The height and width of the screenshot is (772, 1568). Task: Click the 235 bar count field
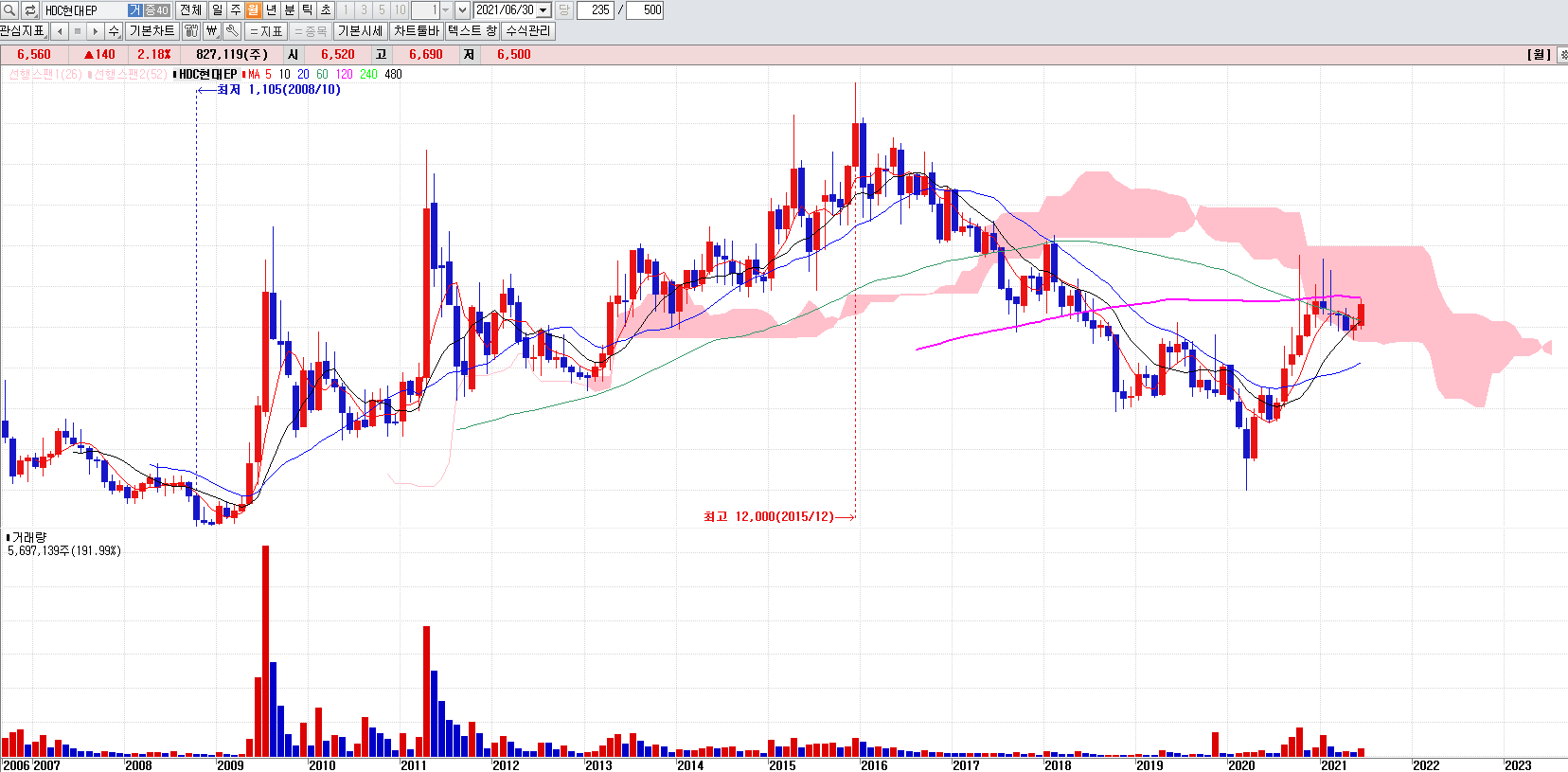595,10
